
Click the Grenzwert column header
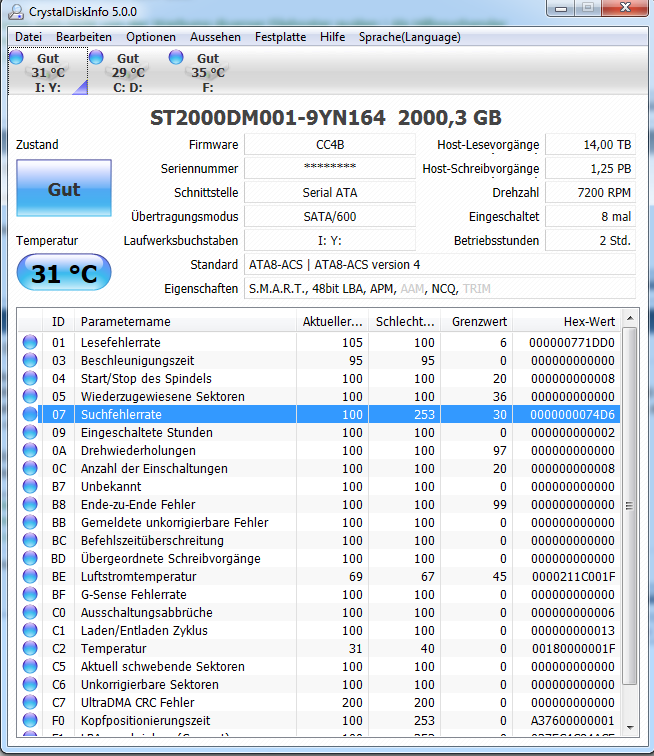point(477,322)
